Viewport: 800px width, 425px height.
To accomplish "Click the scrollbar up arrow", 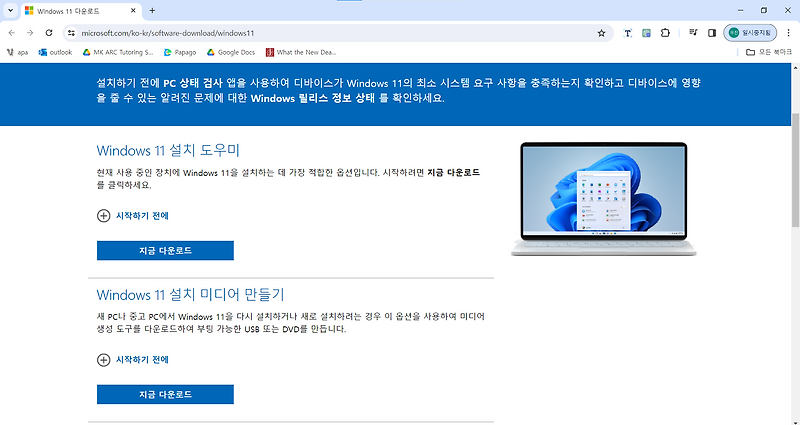I will point(795,67).
